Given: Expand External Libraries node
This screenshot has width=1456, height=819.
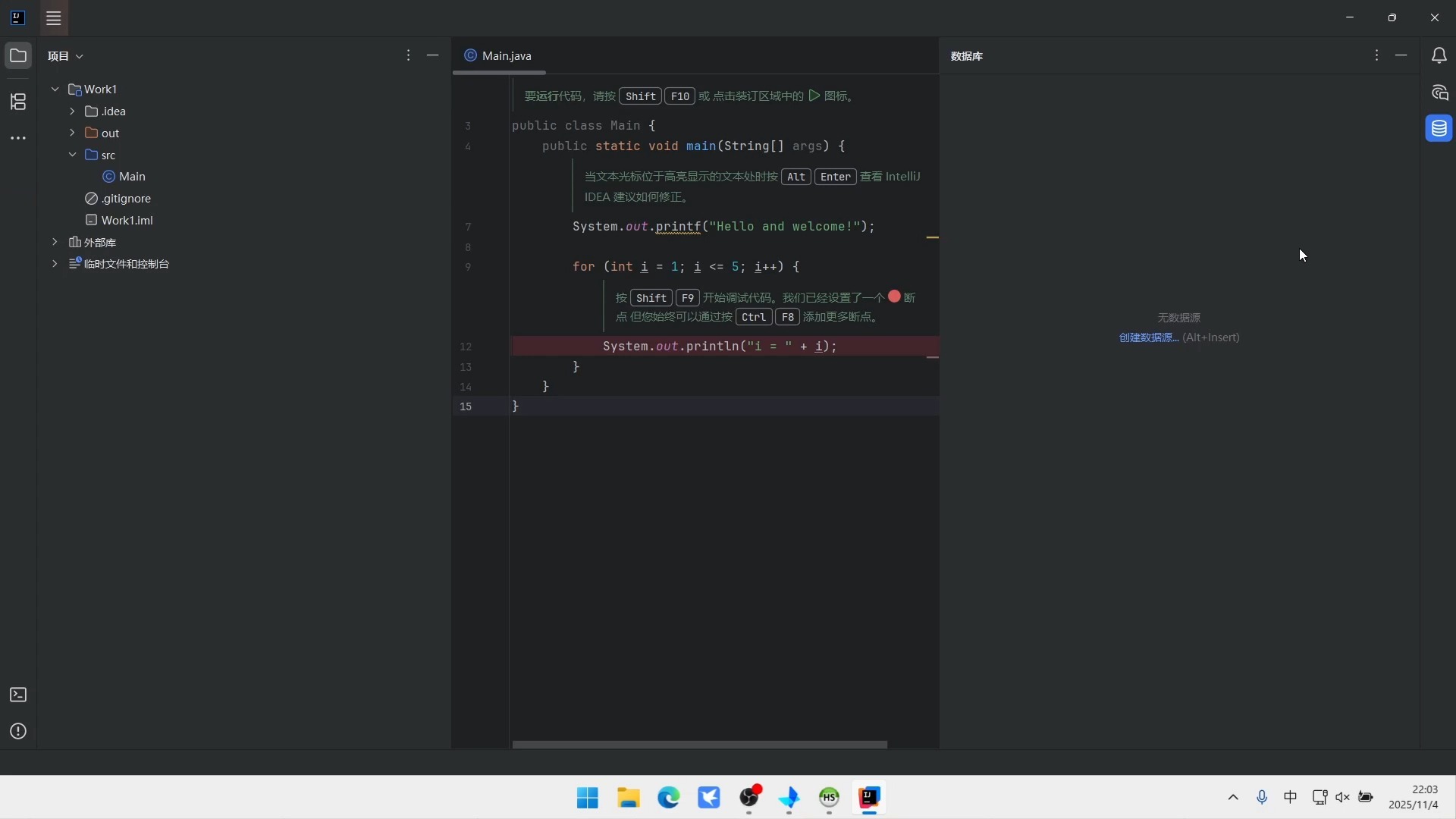Looking at the screenshot, I should [55, 242].
